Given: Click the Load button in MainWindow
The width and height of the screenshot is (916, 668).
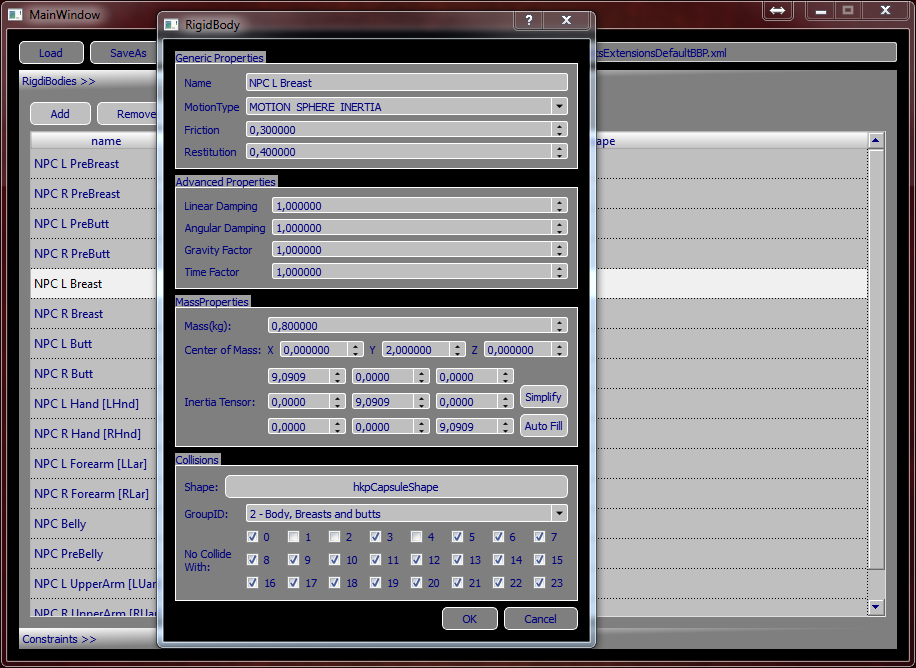Looking at the screenshot, I should tap(51, 53).
